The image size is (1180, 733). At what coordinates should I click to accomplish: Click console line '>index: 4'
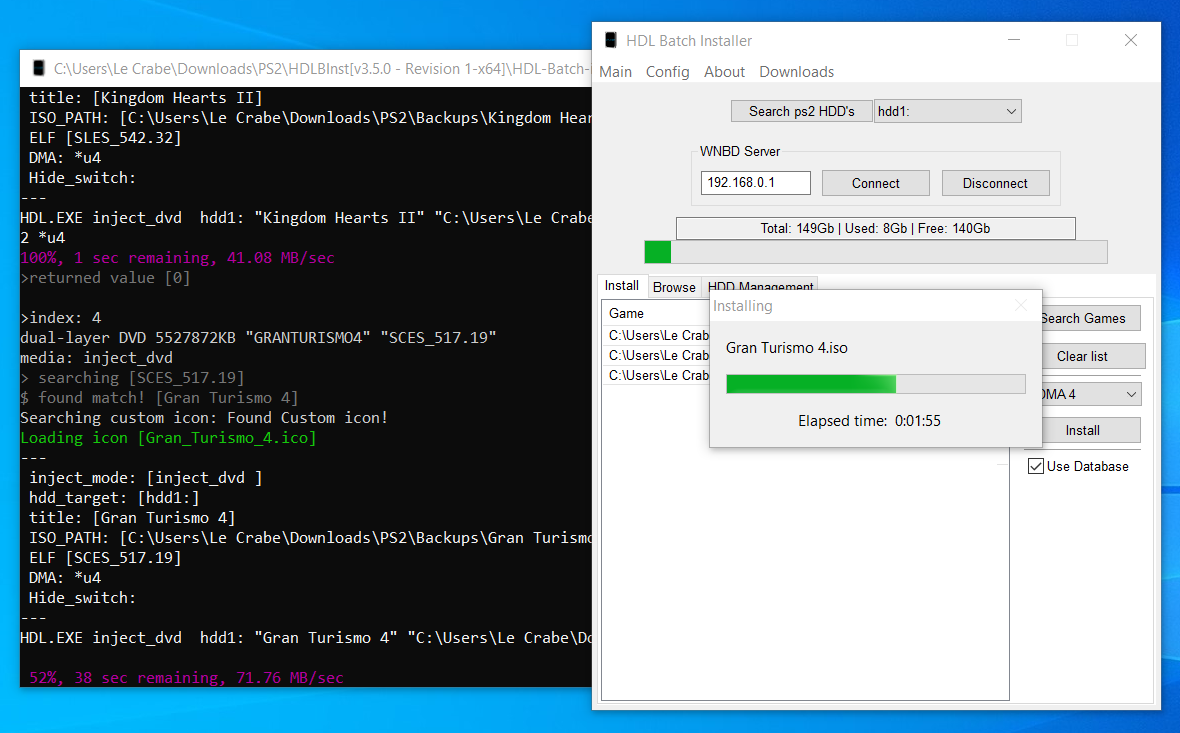pyautogui.click(x=60, y=318)
